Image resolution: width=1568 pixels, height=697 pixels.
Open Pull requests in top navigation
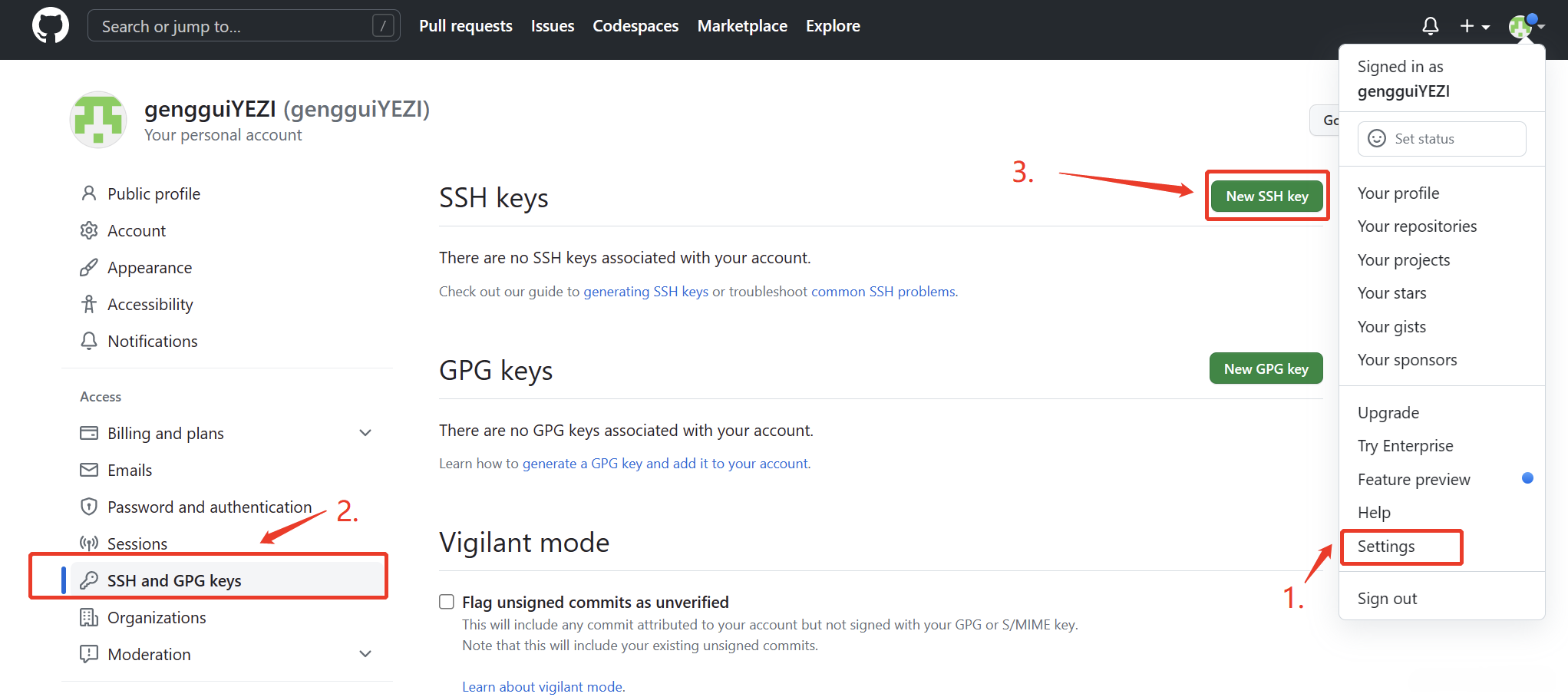click(466, 26)
